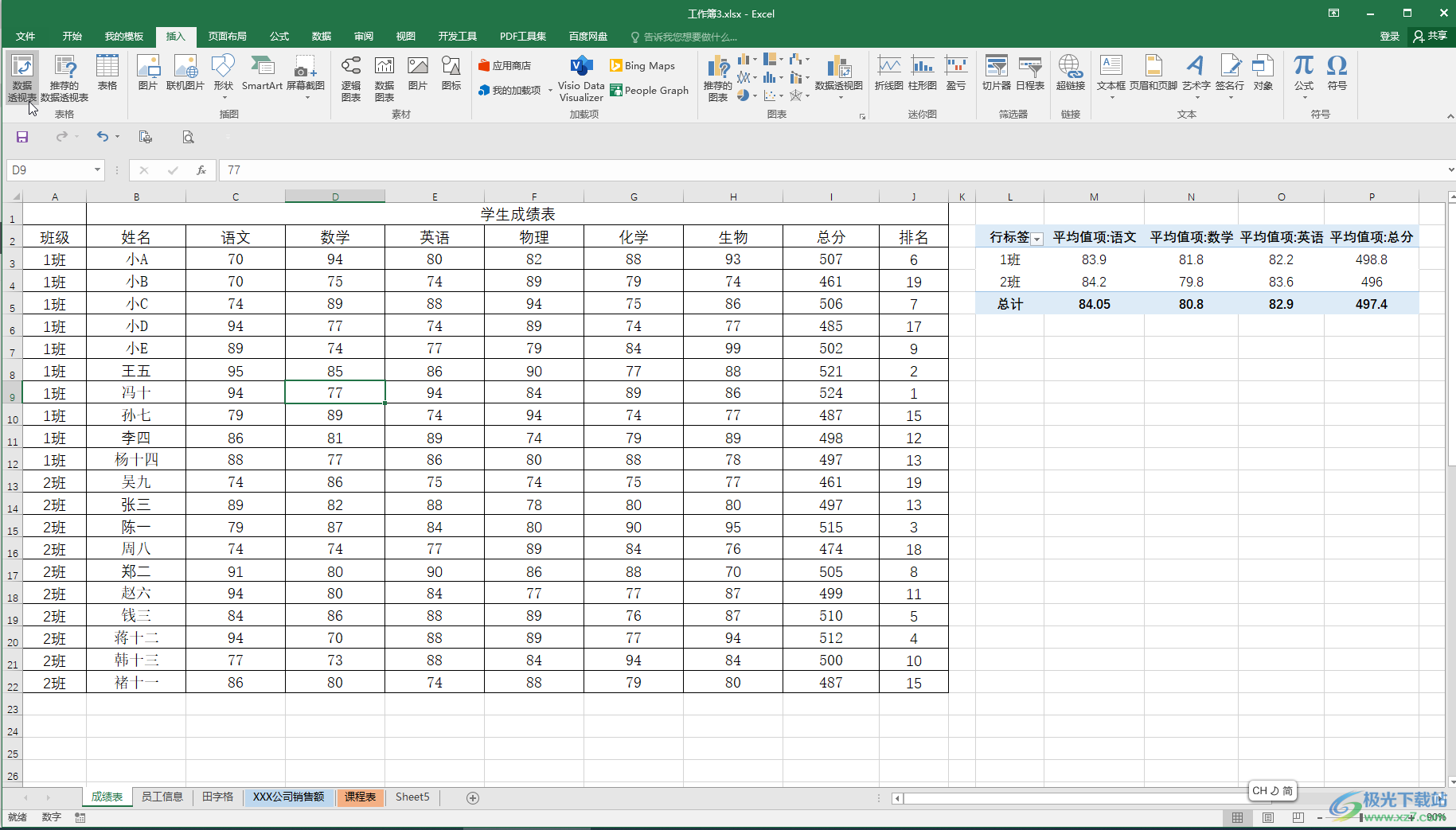
Task: Insert a Table (表格) from ribbon
Action: click(x=107, y=72)
